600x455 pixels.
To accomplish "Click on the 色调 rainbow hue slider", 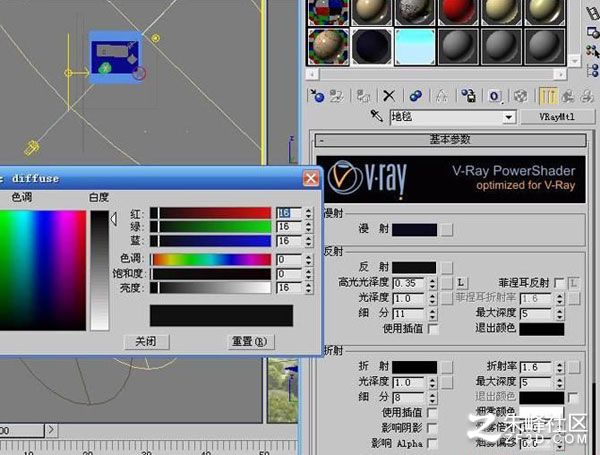I will tap(210, 259).
